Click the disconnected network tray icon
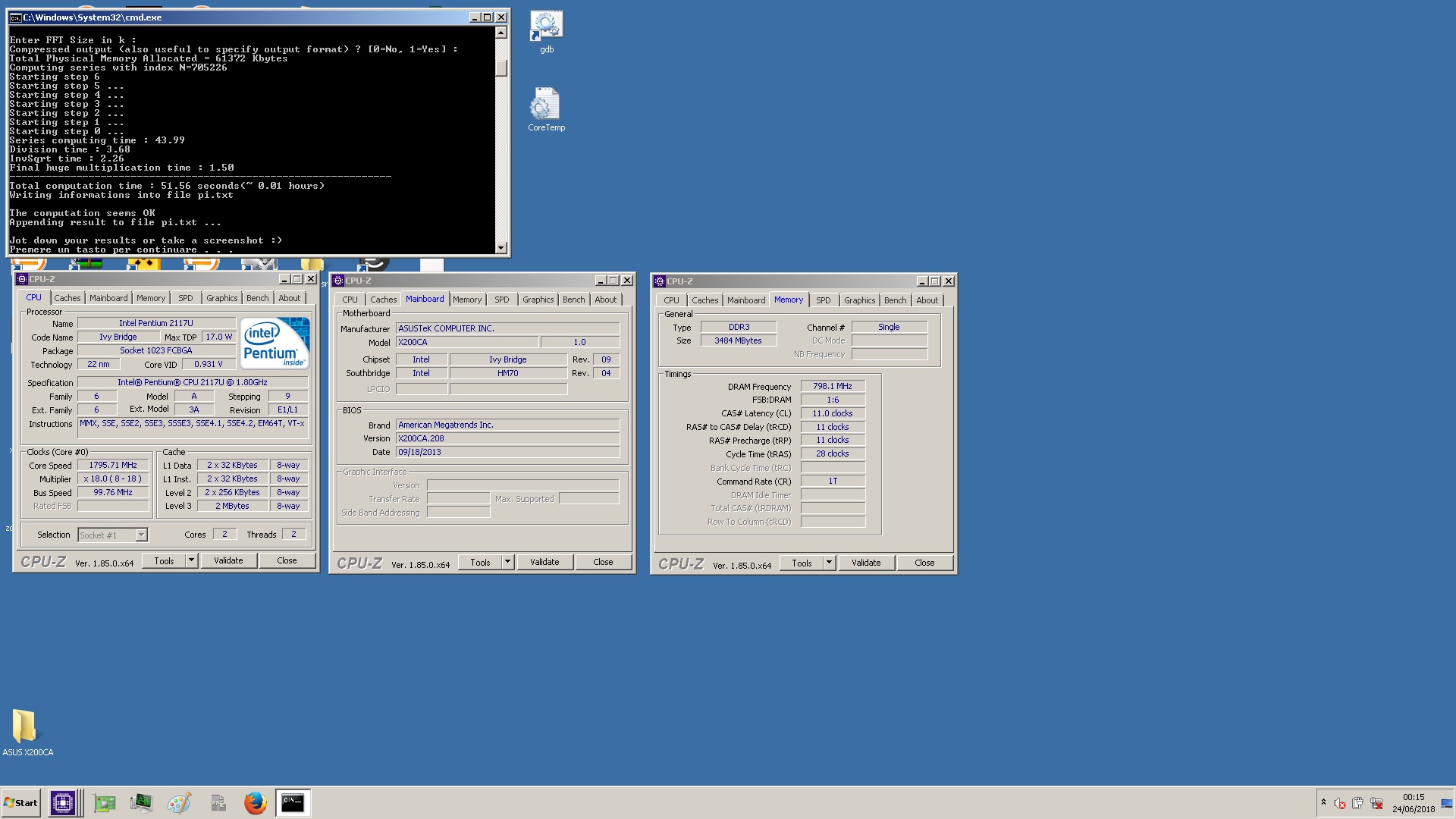The image size is (1456, 819). pyautogui.click(x=1376, y=803)
